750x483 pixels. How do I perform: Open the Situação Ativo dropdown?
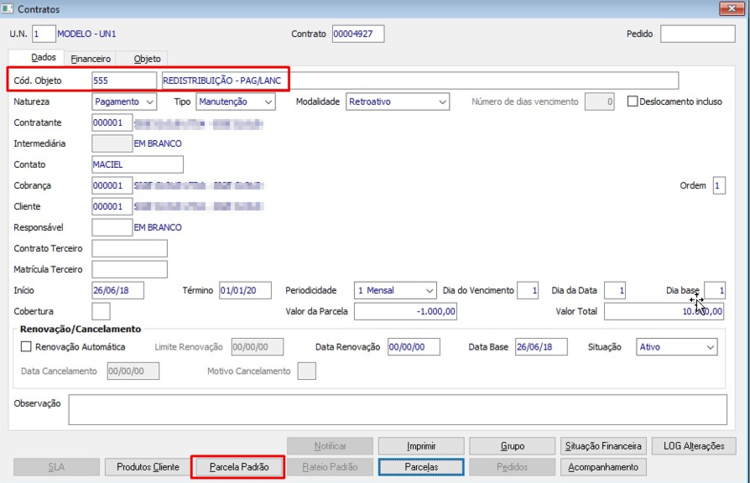(x=677, y=347)
